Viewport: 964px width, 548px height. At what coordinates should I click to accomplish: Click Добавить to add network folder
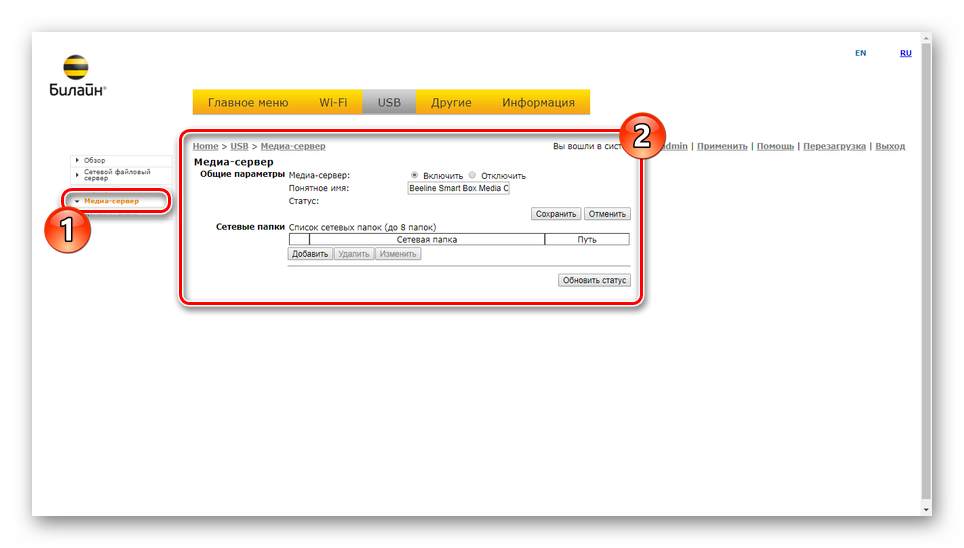coord(310,254)
